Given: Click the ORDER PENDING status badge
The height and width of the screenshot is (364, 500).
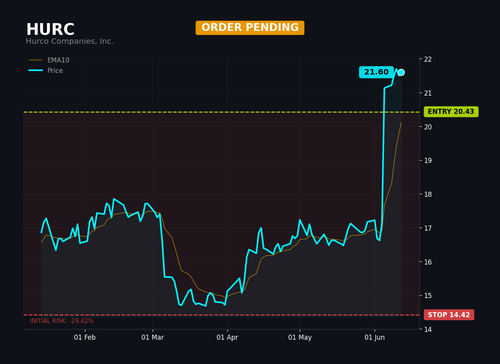Looking at the screenshot, I should pos(250,27).
